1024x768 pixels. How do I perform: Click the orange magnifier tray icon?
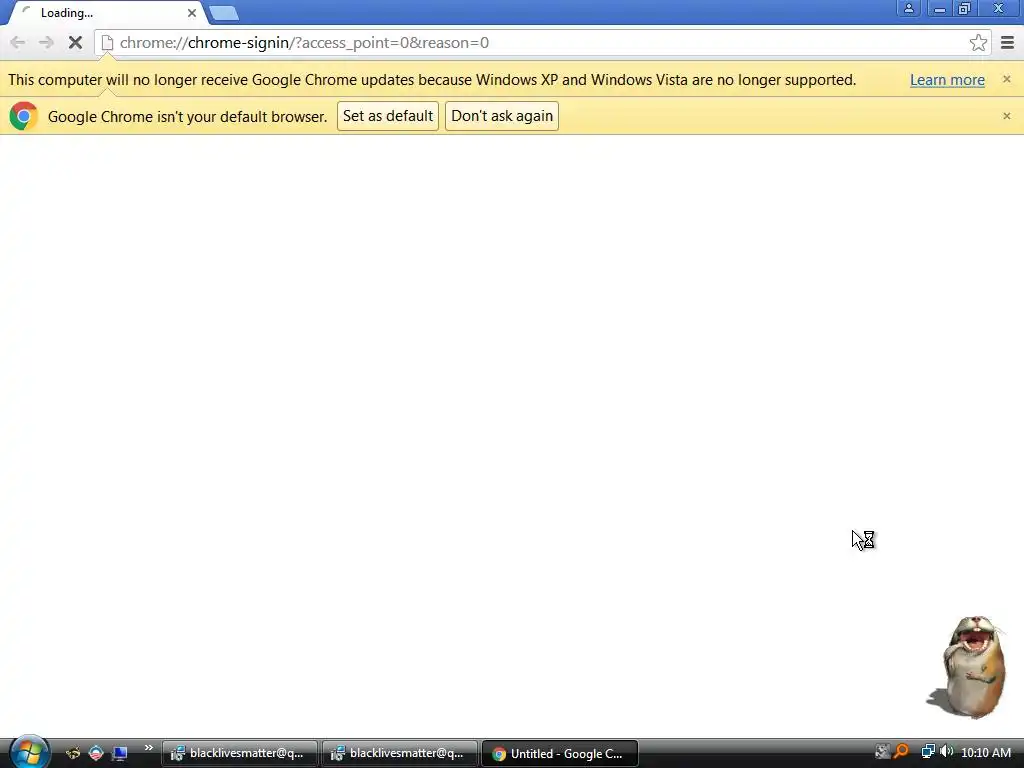[x=901, y=752]
